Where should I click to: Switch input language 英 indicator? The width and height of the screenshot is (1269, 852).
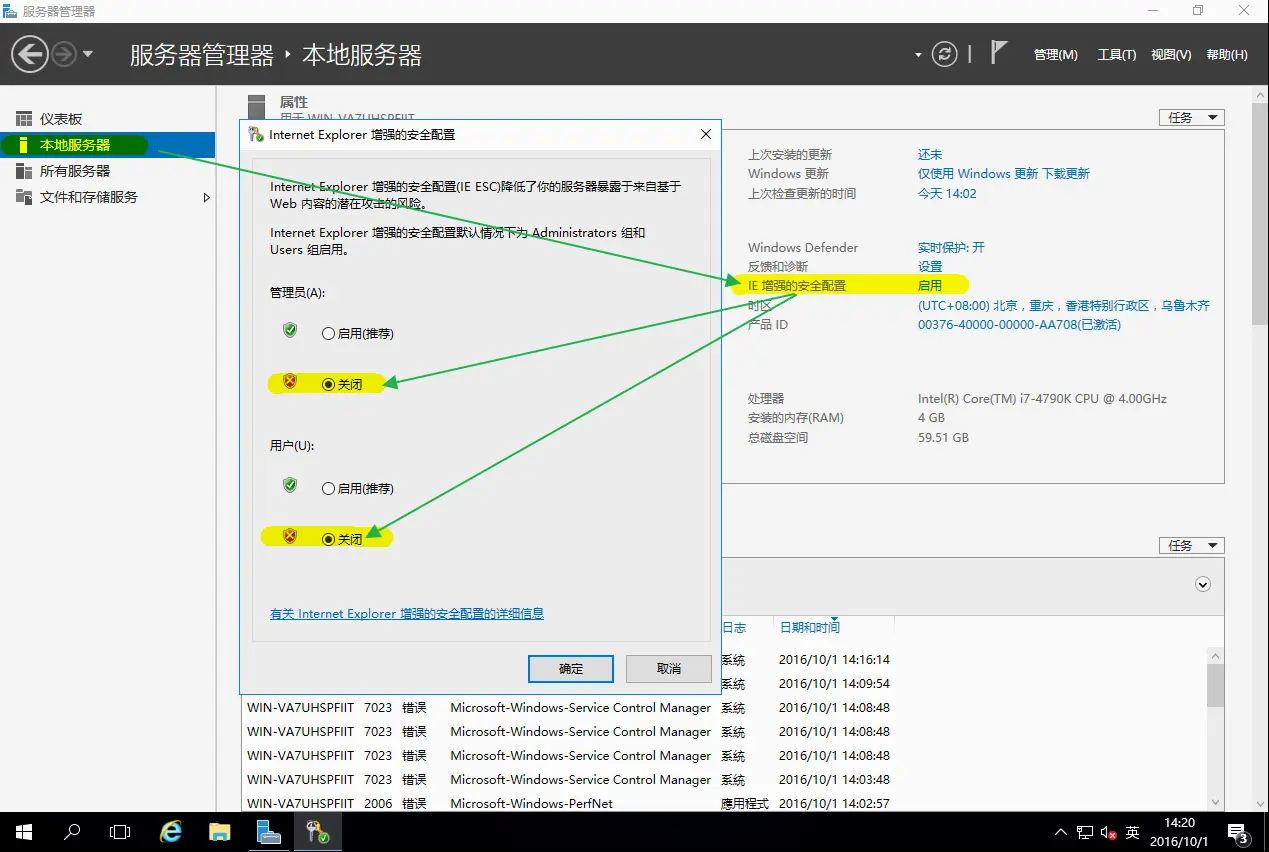[1132, 832]
